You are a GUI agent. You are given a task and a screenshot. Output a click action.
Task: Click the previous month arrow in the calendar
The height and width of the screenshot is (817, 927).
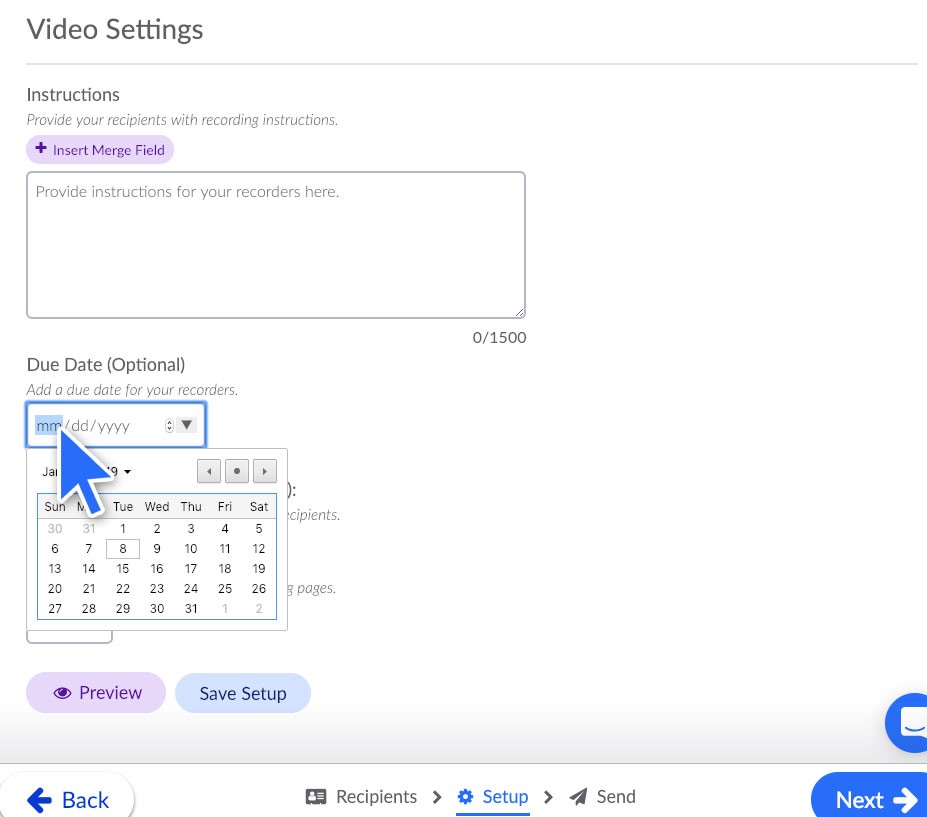click(x=209, y=471)
